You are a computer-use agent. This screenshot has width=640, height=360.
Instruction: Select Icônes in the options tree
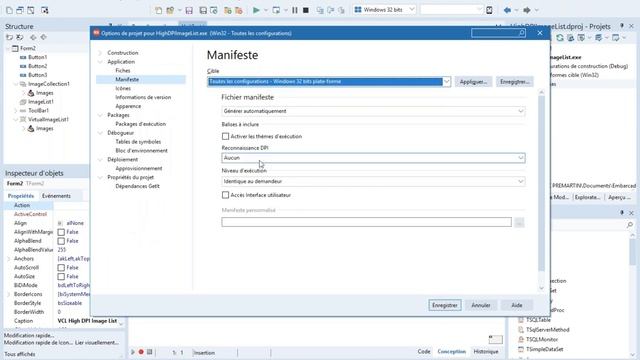pyautogui.click(x=123, y=88)
